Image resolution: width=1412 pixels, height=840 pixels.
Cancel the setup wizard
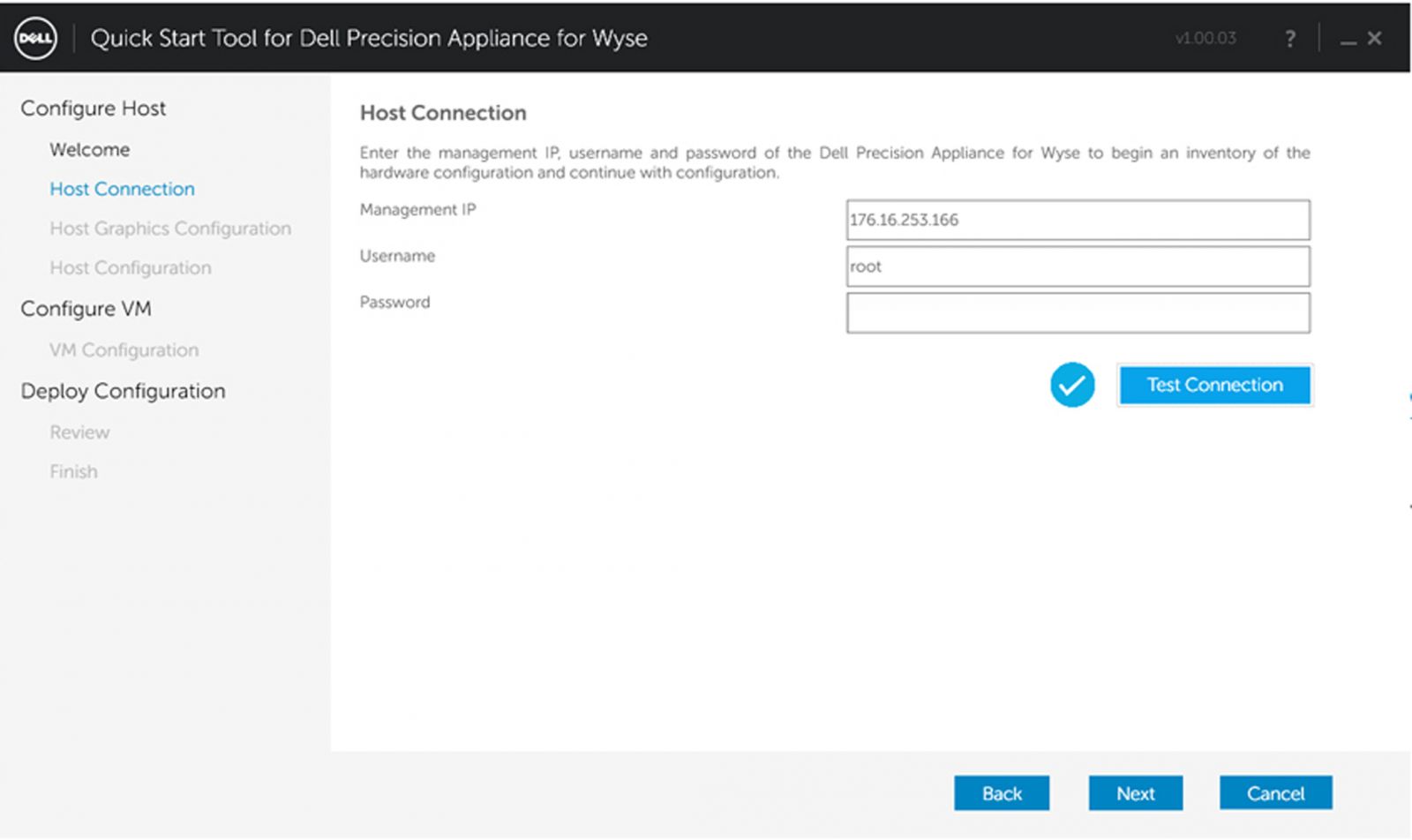(1275, 793)
